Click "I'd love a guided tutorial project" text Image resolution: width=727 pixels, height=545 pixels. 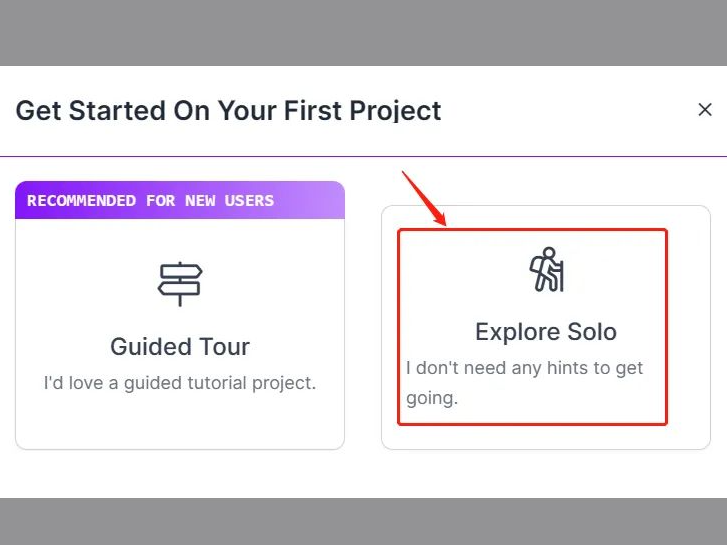(180, 383)
